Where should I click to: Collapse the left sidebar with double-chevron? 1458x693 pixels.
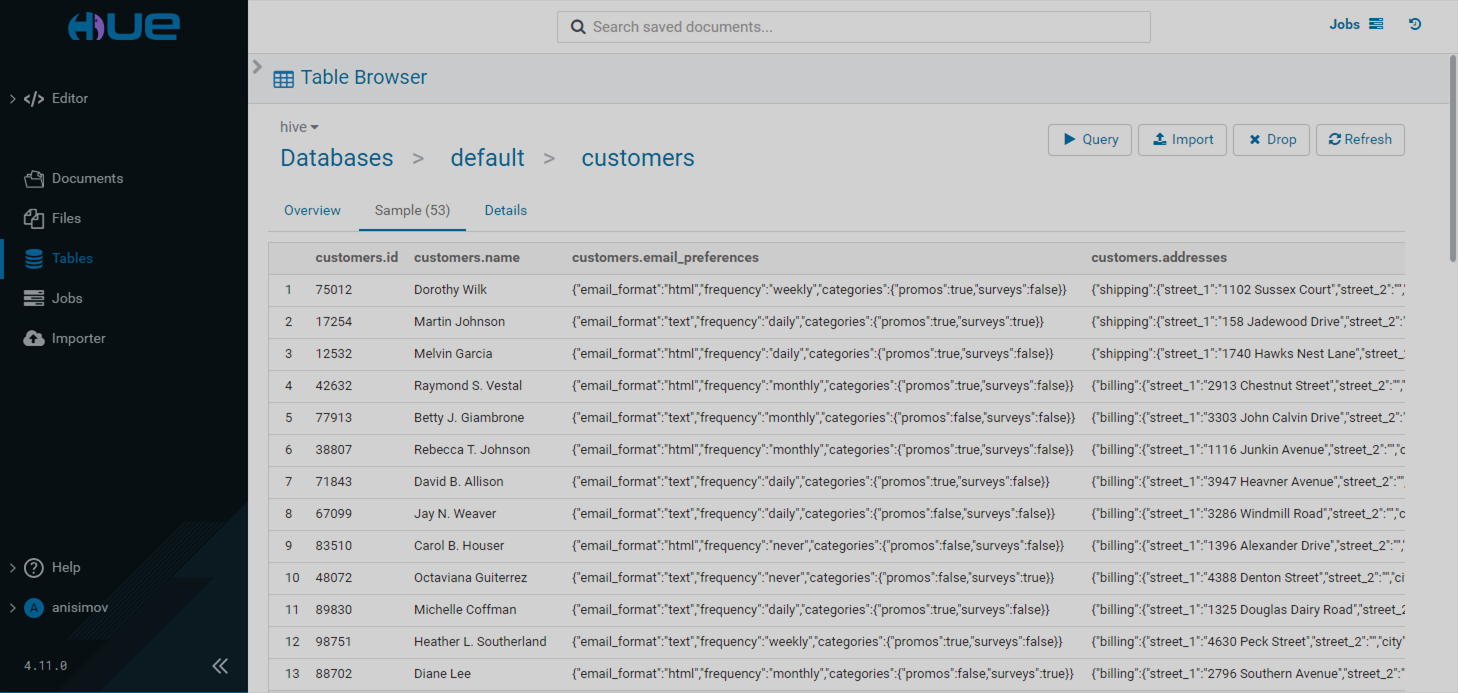pyautogui.click(x=220, y=666)
